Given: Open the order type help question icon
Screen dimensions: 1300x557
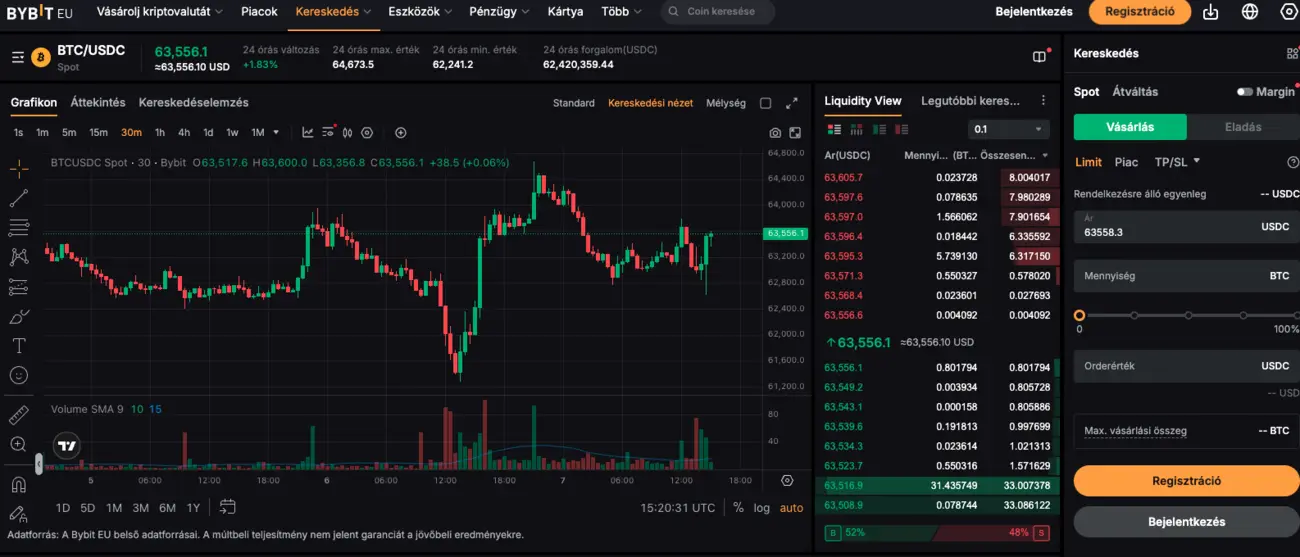Looking at the screenshot, I should pos(1293,162).
